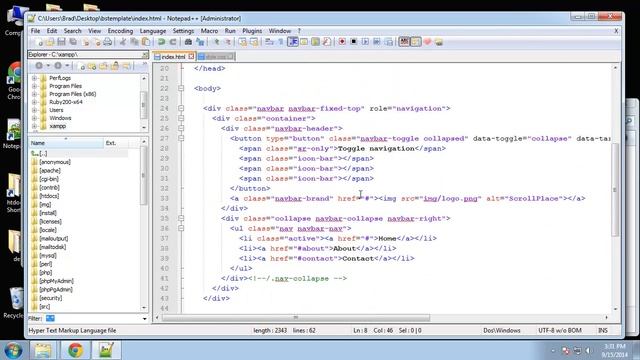Click the Save toolbar icon
This screenshot has width=640, height=360.
[62, 42]
